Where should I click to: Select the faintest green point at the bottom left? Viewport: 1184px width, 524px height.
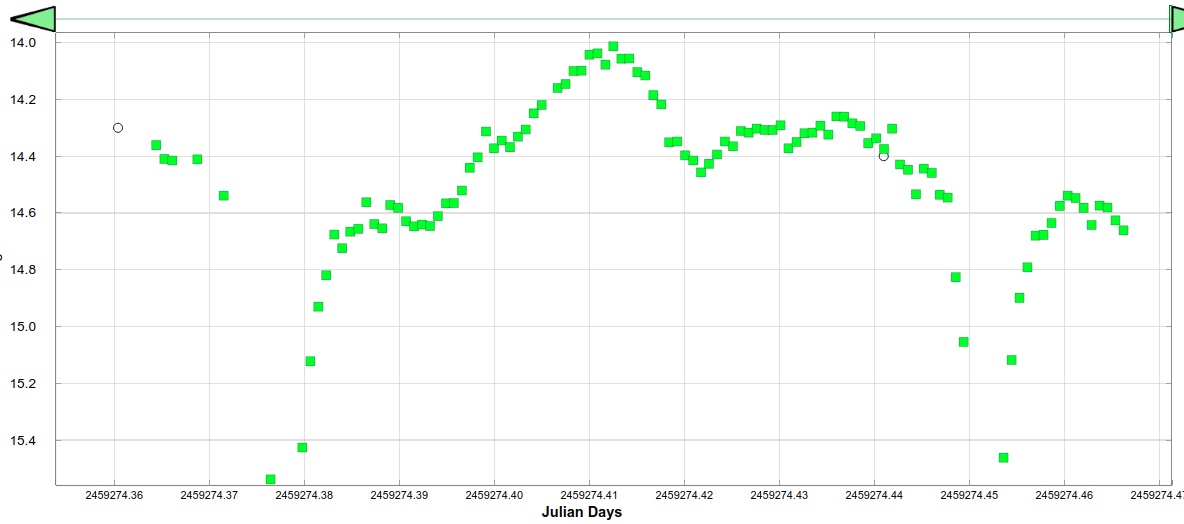click(x=271, y=480)
